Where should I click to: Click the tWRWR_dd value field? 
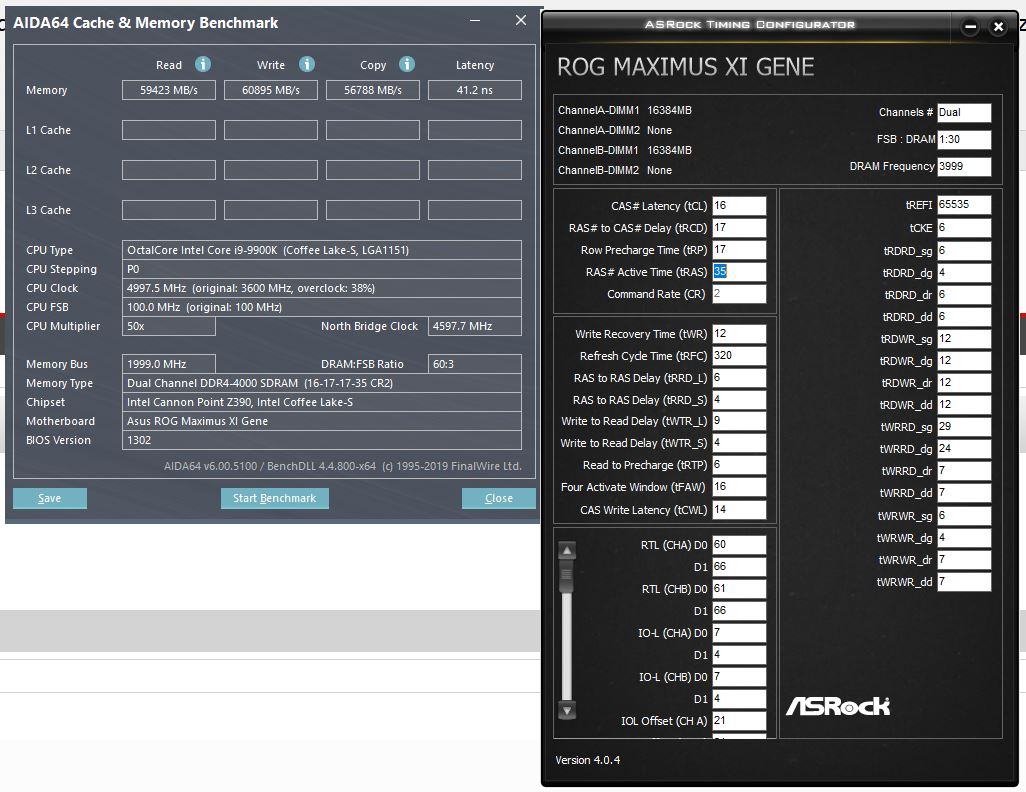coord(964,582)
